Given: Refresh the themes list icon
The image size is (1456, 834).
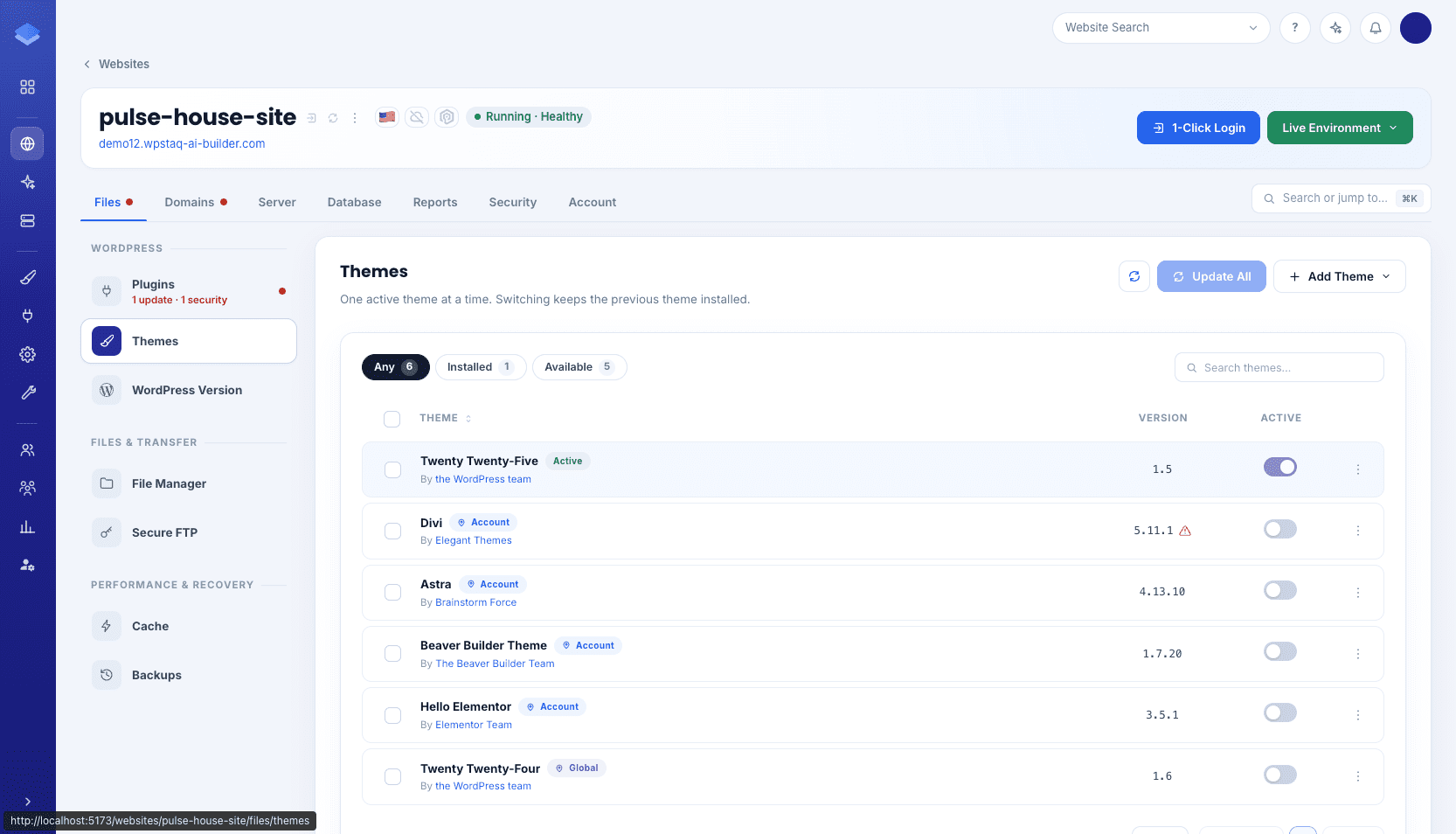Looking at the screenshot, I should [x=1134, y=276].
